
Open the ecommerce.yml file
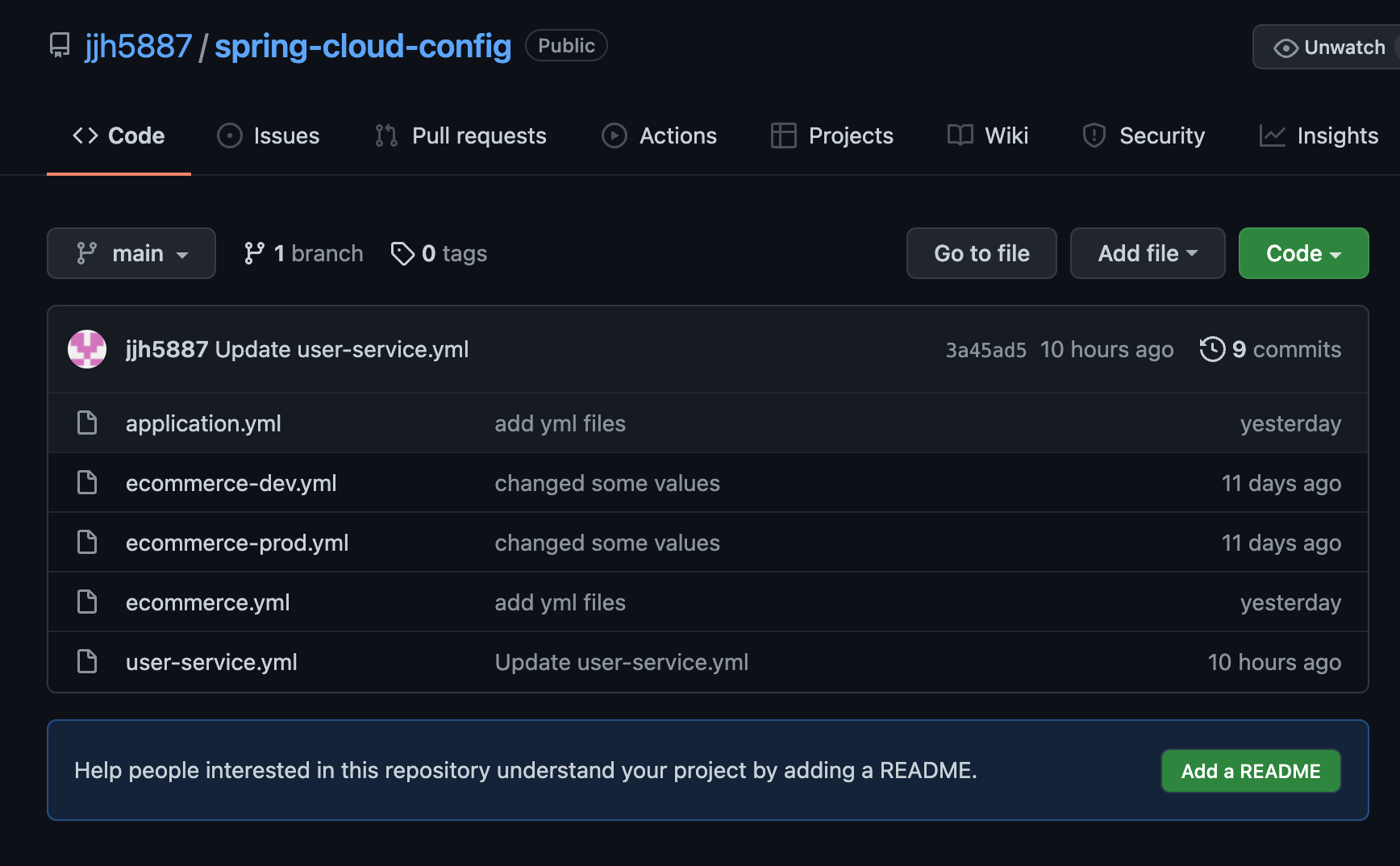tap(208, 602)
